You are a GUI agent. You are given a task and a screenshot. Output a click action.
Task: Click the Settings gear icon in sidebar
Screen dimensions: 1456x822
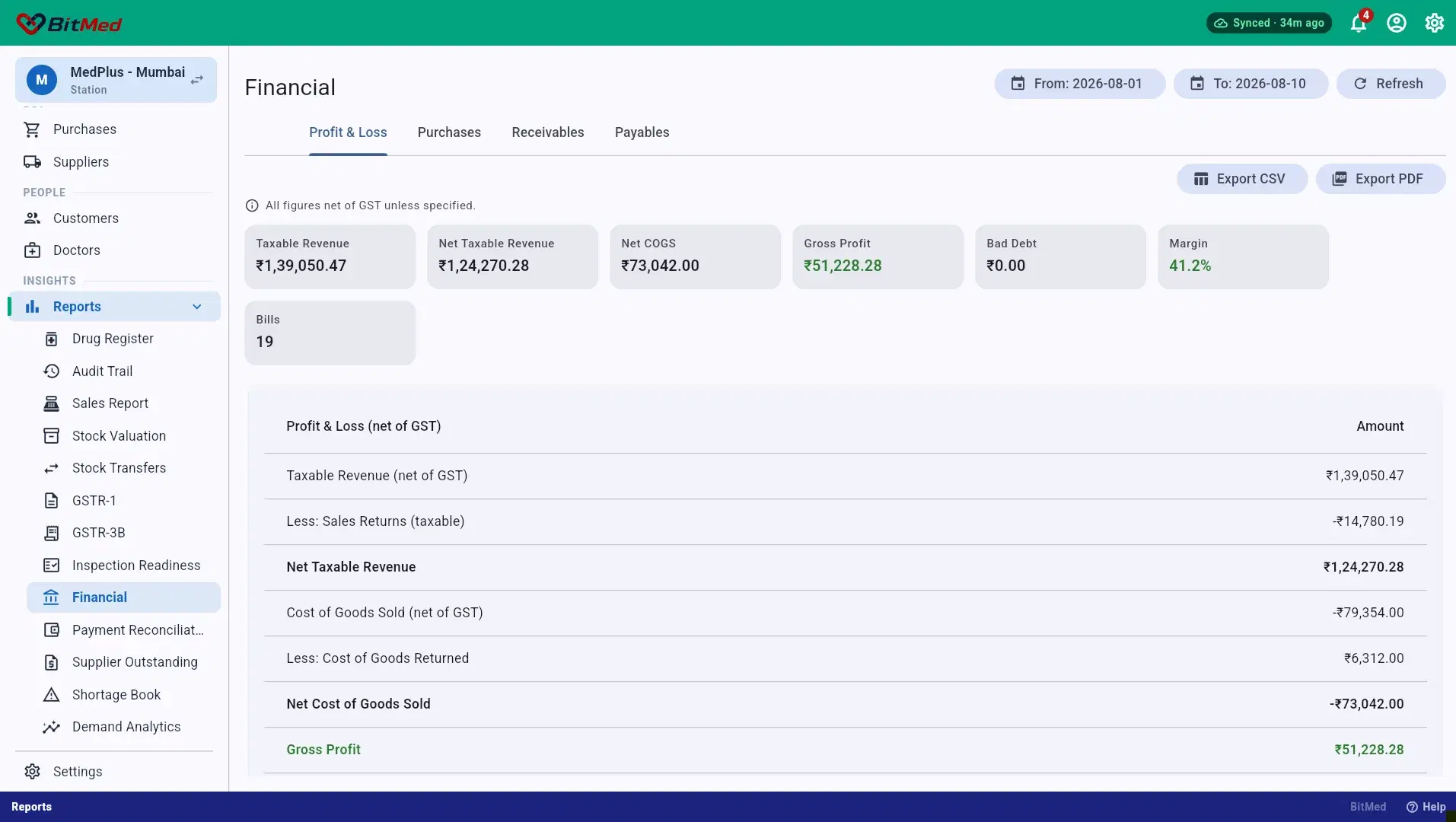(32, 772)
